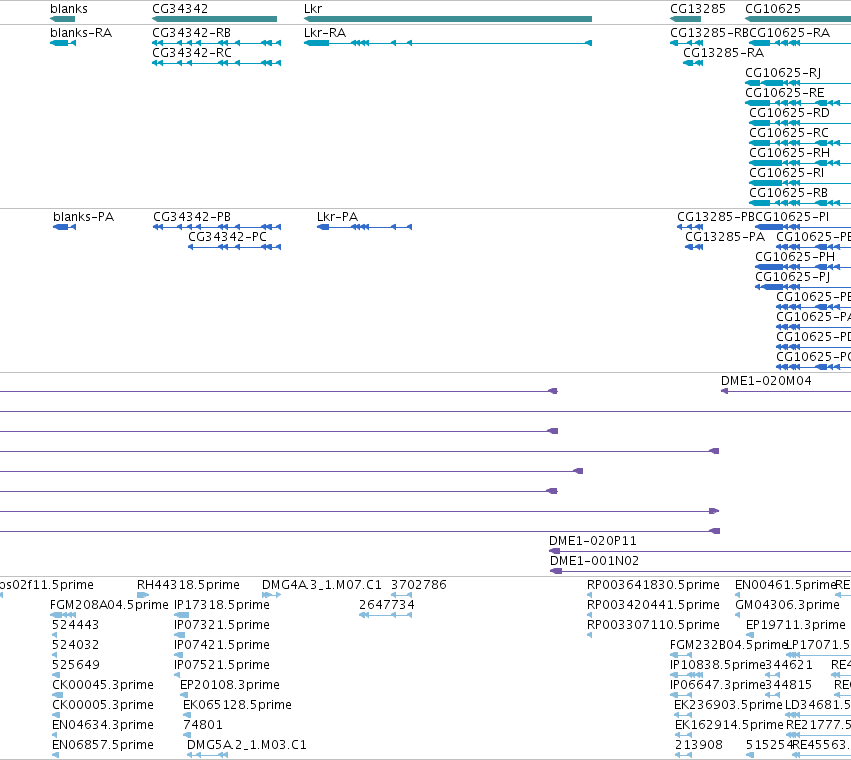Click the IP07321.5prime EST
This screenshot has height=760, width=851.
click(177, 635)
